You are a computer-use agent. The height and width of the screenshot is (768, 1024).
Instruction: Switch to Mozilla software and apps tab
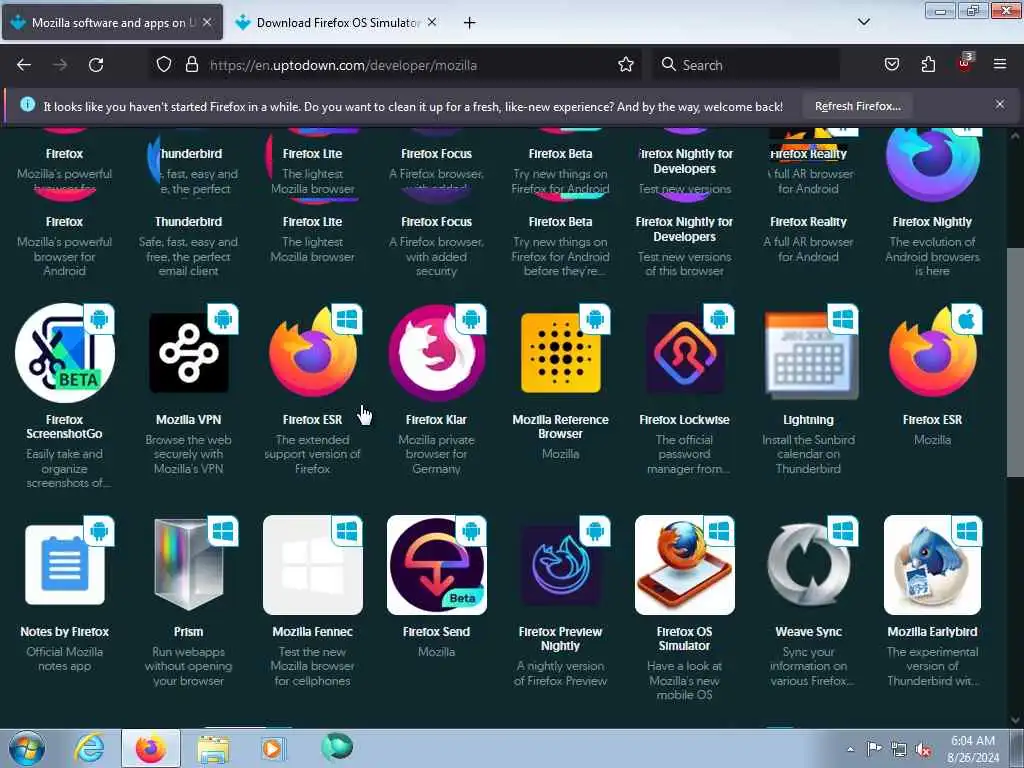(112, 22)
